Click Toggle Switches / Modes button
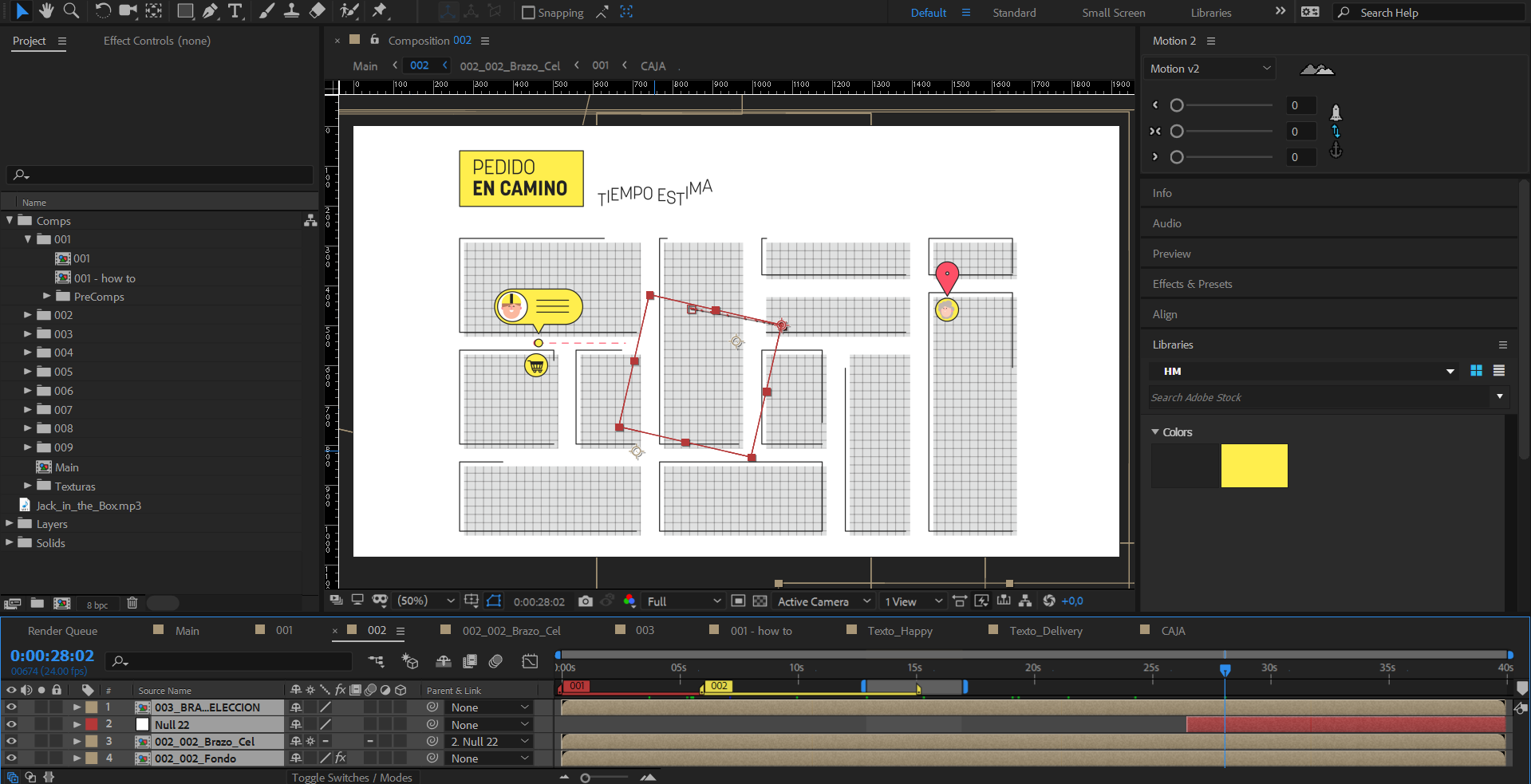Image resolution: width=1531 pixels, height=784 pixels. [x=352, y=778]
